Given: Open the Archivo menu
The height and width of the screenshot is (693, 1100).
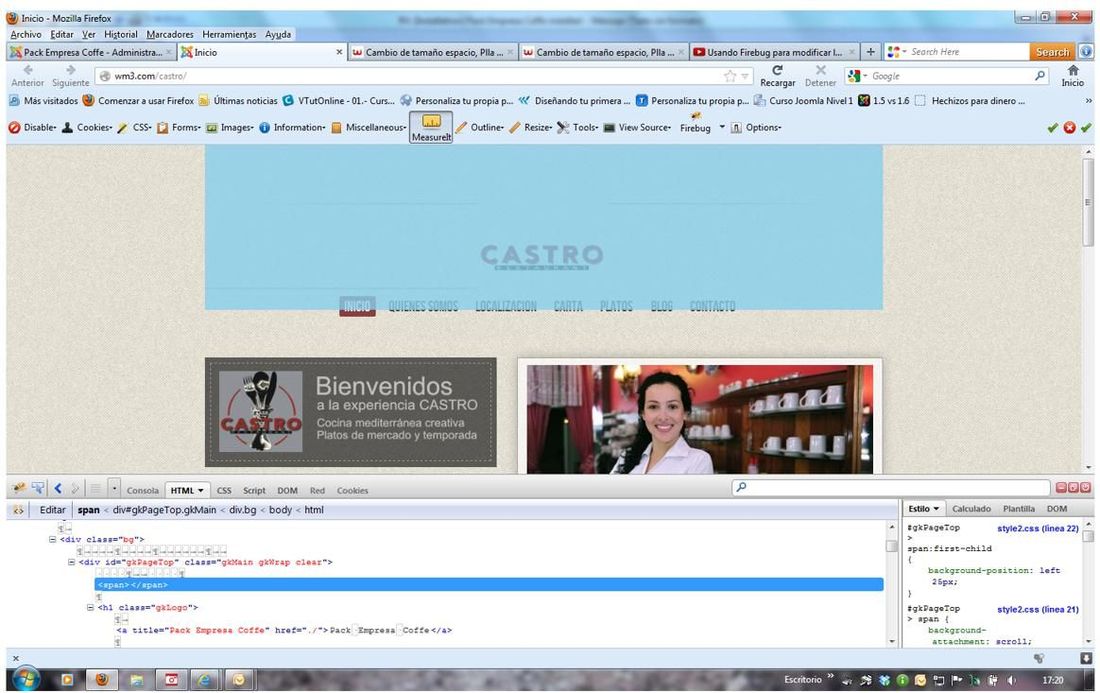Looking at the screenshot, I should coord(26,34).
